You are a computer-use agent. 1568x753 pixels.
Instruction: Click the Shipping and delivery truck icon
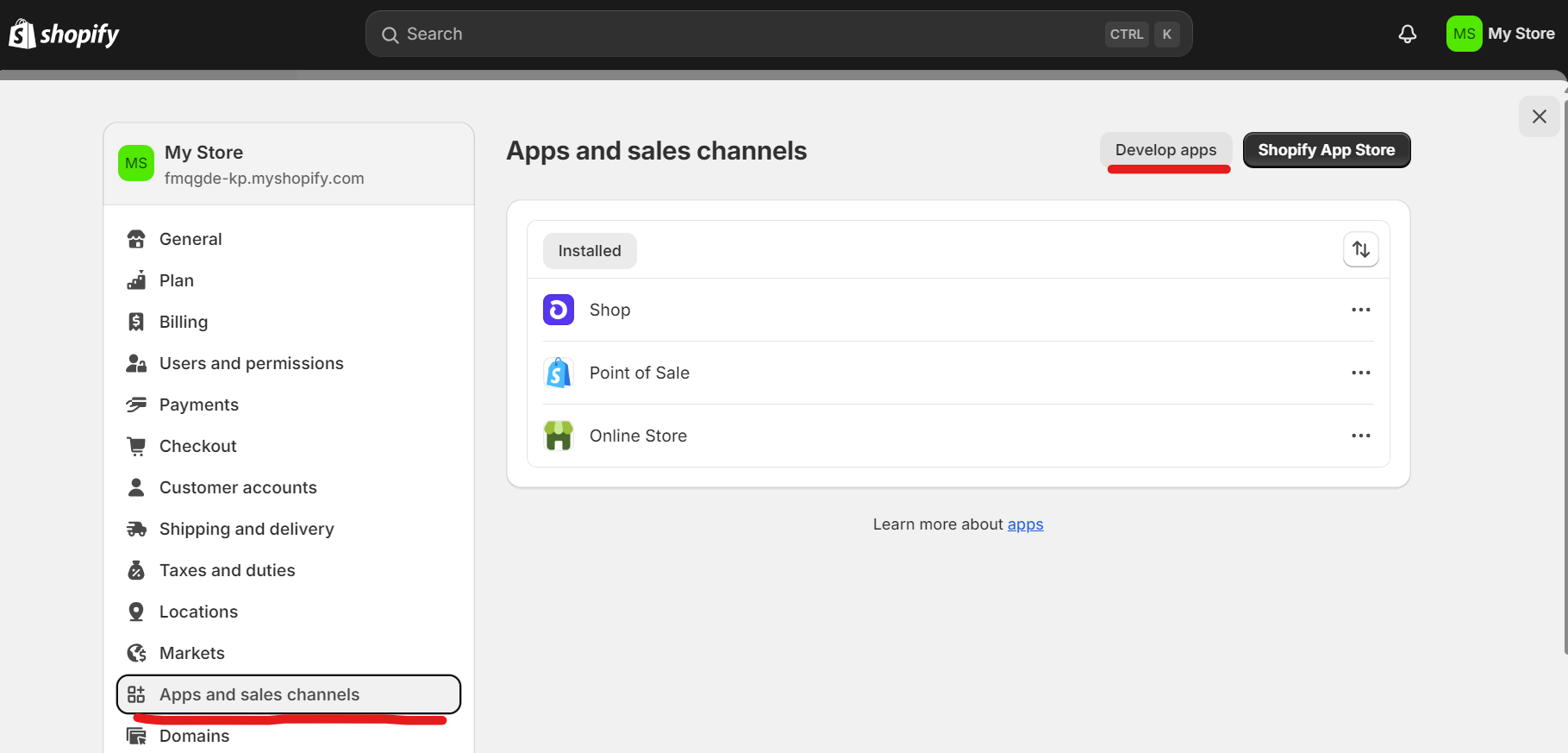[x=136, y=529]
